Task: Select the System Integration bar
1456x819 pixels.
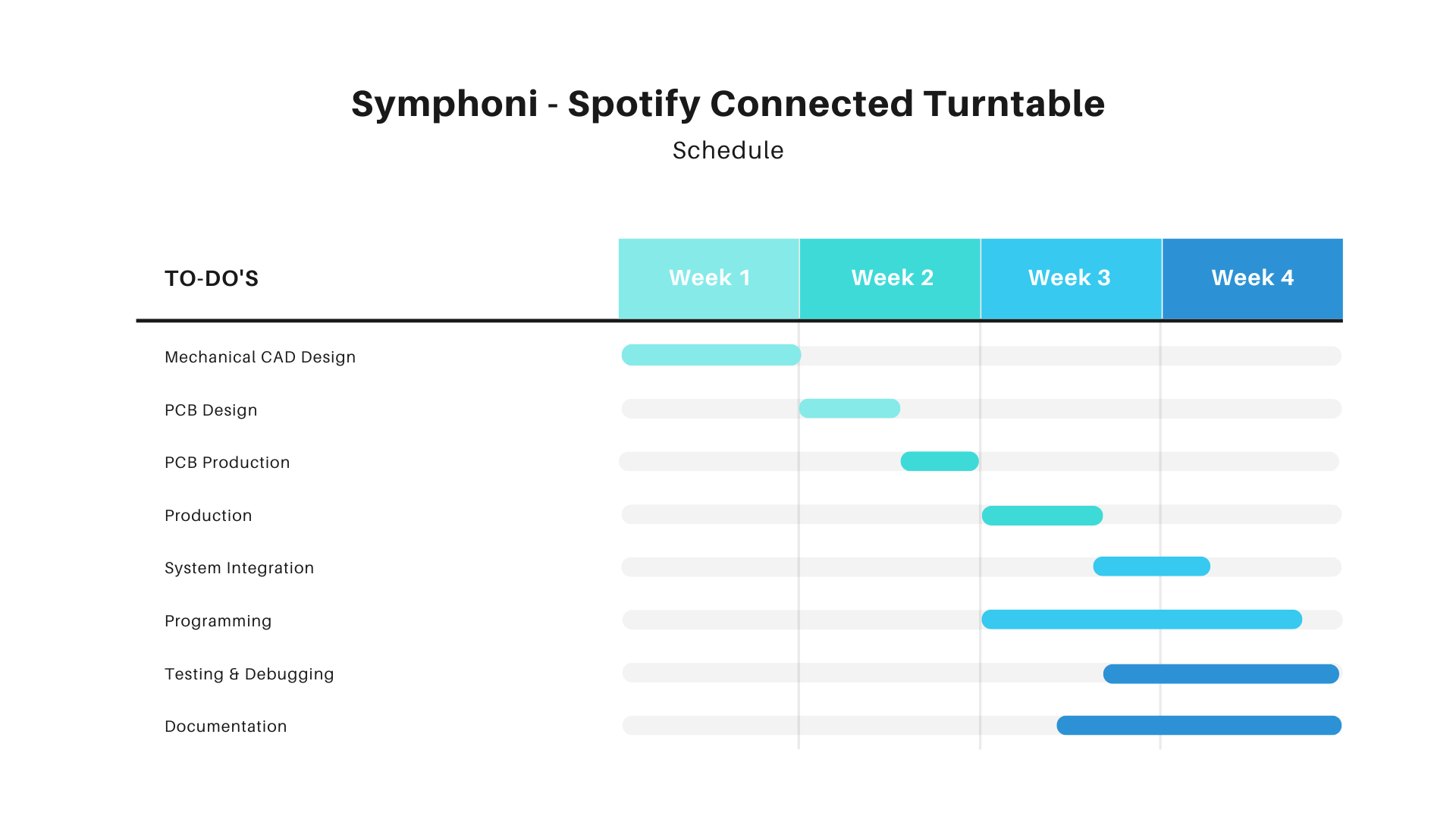Action: [1151, 566]
